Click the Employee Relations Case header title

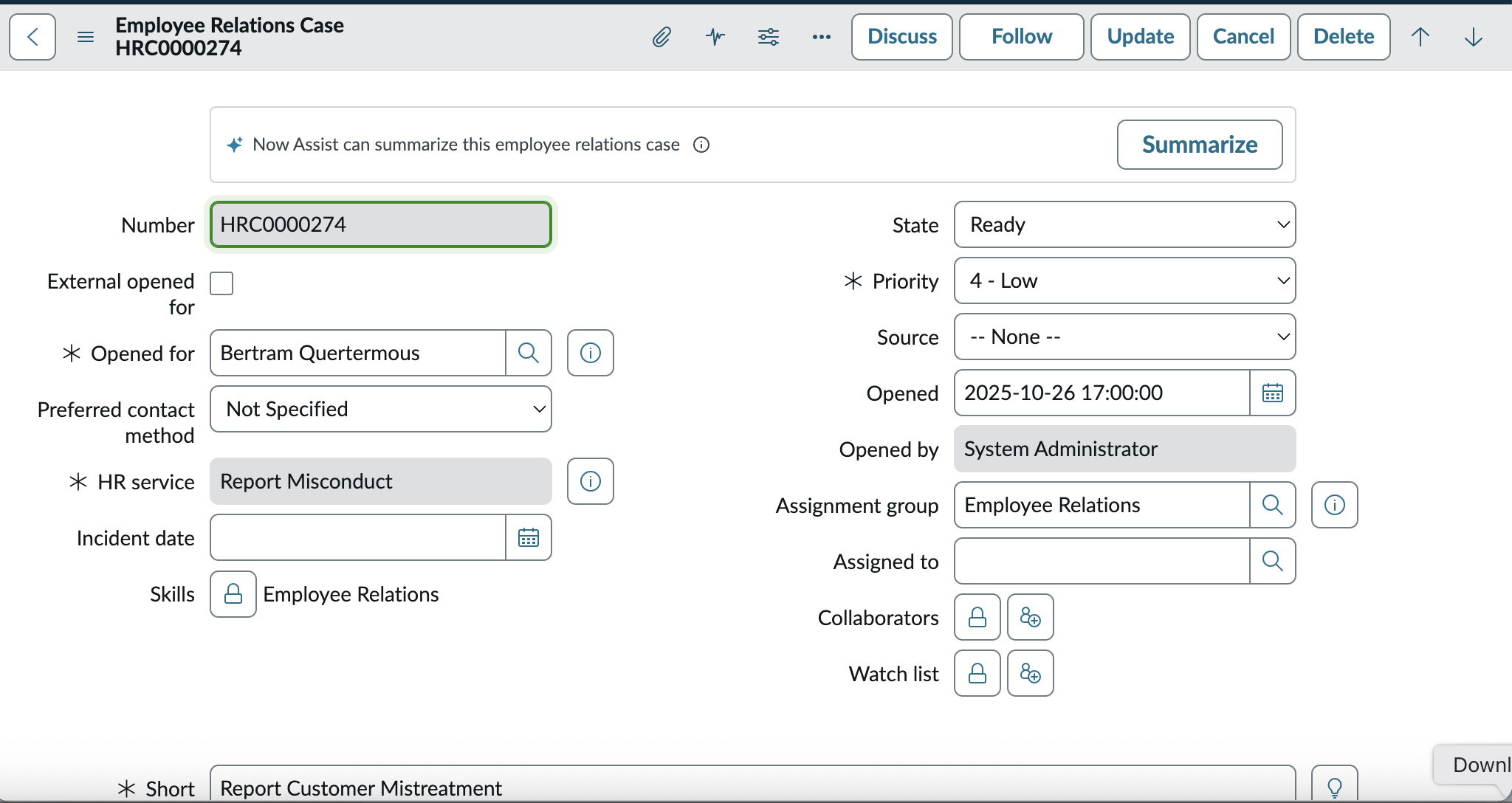coord(230,25)
